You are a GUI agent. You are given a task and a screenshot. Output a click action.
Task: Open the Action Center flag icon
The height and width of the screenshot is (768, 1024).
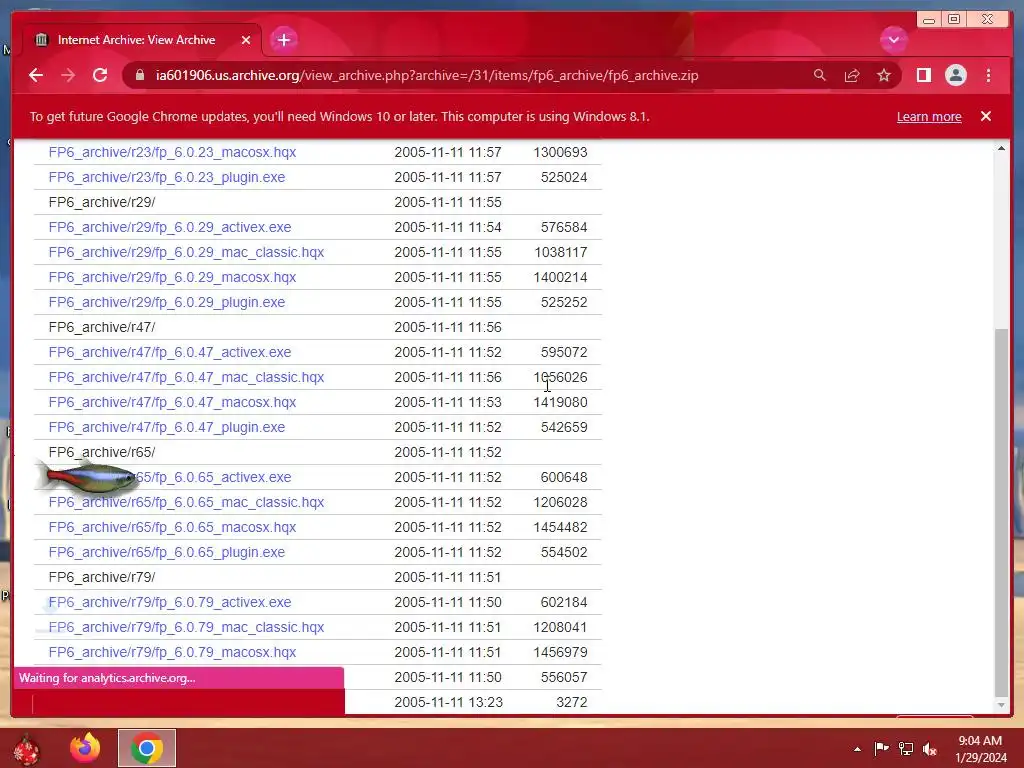(881, 748)
